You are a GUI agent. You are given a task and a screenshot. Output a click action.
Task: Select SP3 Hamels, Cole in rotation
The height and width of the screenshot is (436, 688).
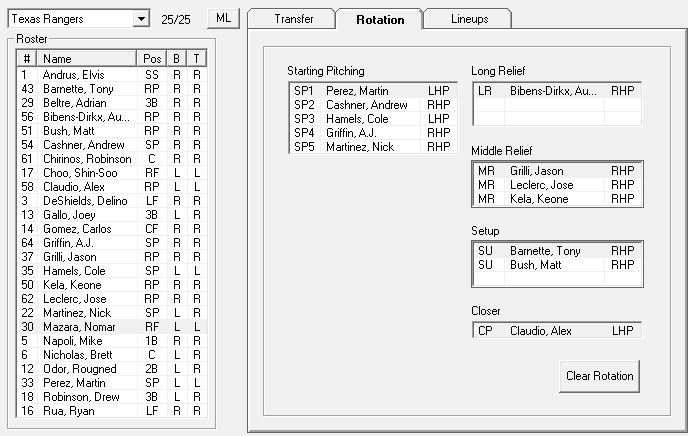click(369, 119)
